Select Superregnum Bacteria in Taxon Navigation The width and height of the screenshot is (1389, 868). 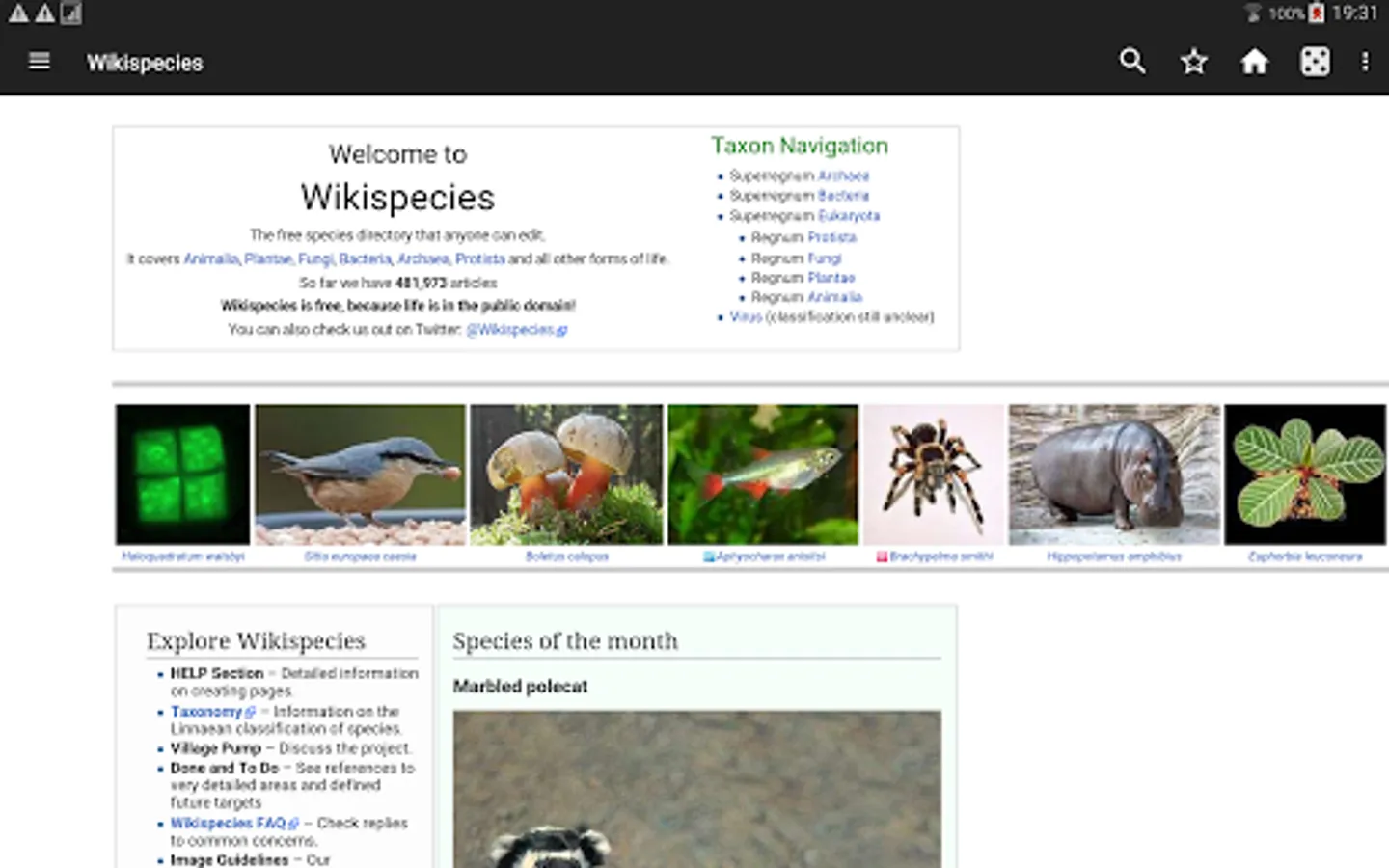click(844, 196)
